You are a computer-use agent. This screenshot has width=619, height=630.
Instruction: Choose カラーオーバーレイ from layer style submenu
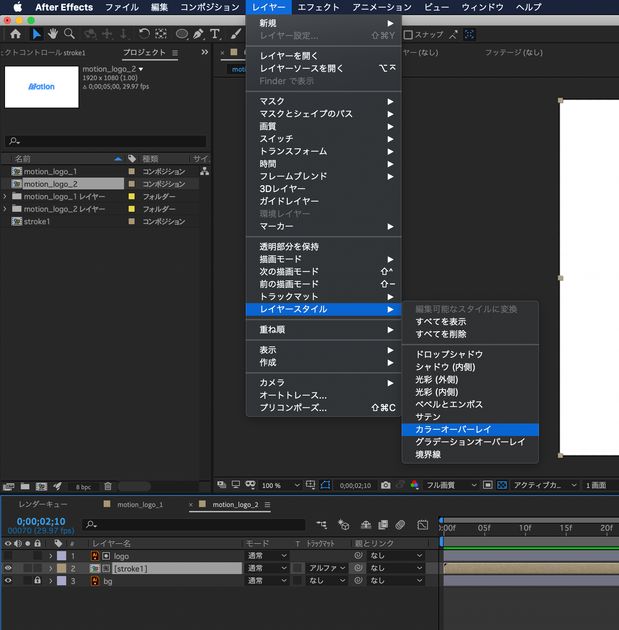pos(470,430)
